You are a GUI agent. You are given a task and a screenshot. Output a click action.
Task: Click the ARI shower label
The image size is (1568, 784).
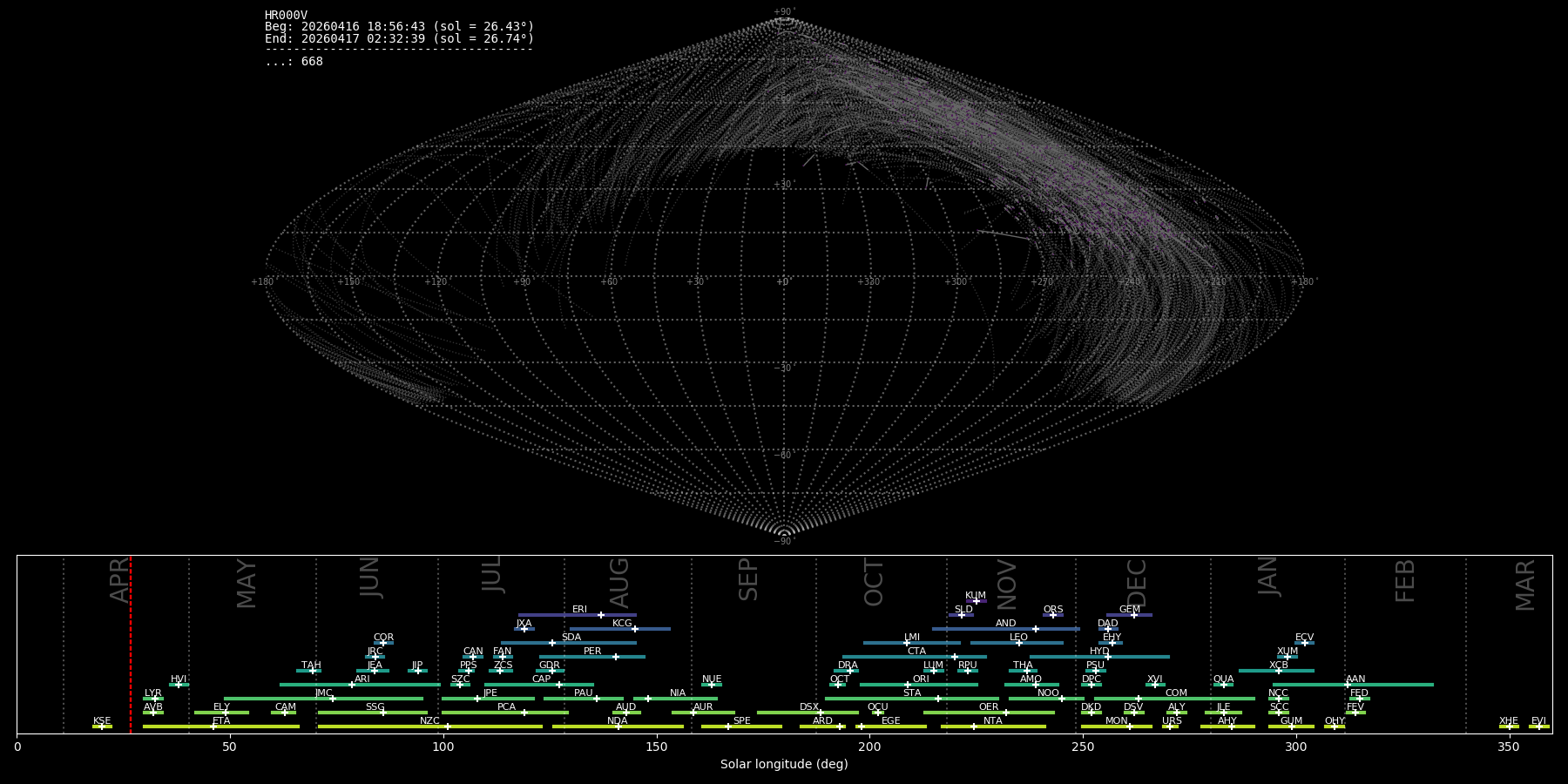362,679
